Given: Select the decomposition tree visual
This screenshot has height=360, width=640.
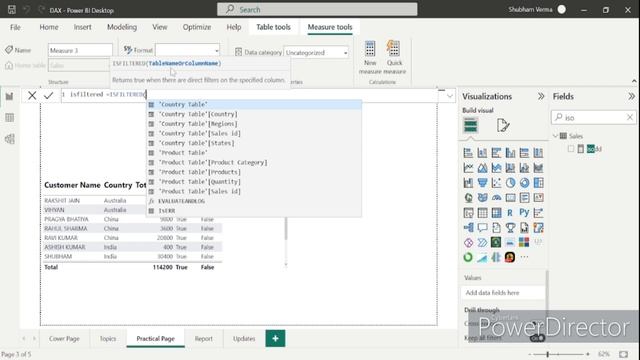Looking at the screenshot, I should point(468,228).
